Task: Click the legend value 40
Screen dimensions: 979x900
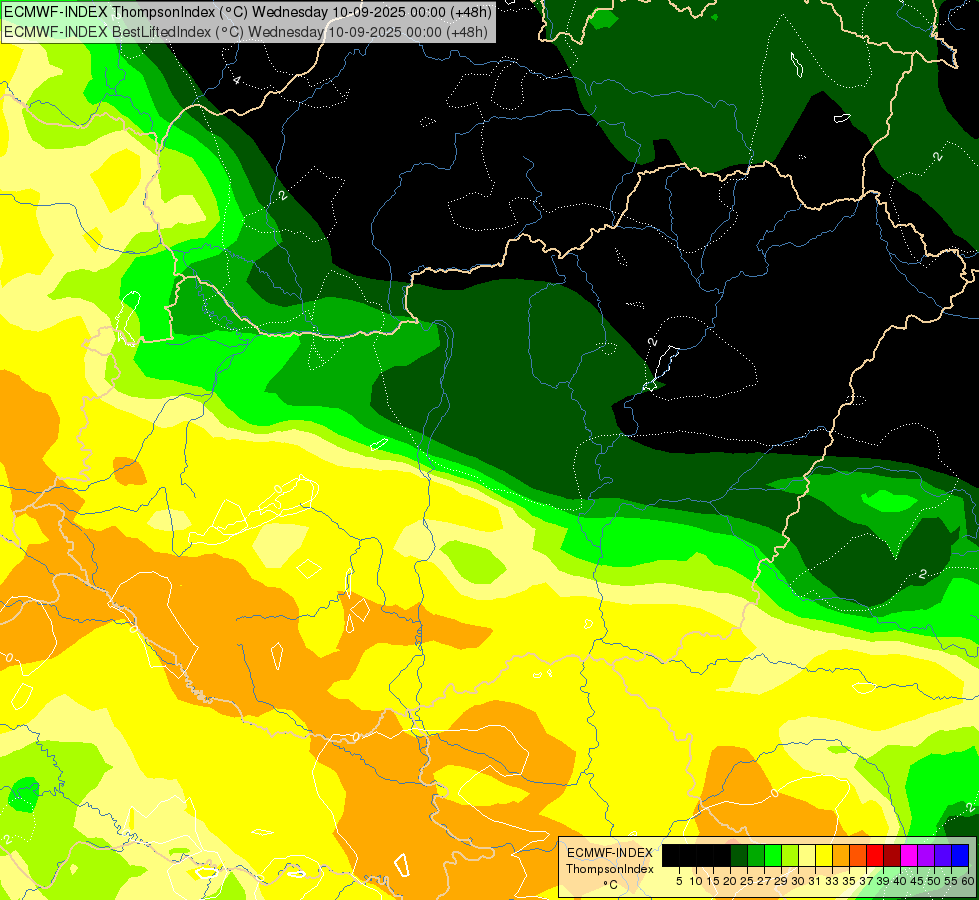Action: click(900, 881)
